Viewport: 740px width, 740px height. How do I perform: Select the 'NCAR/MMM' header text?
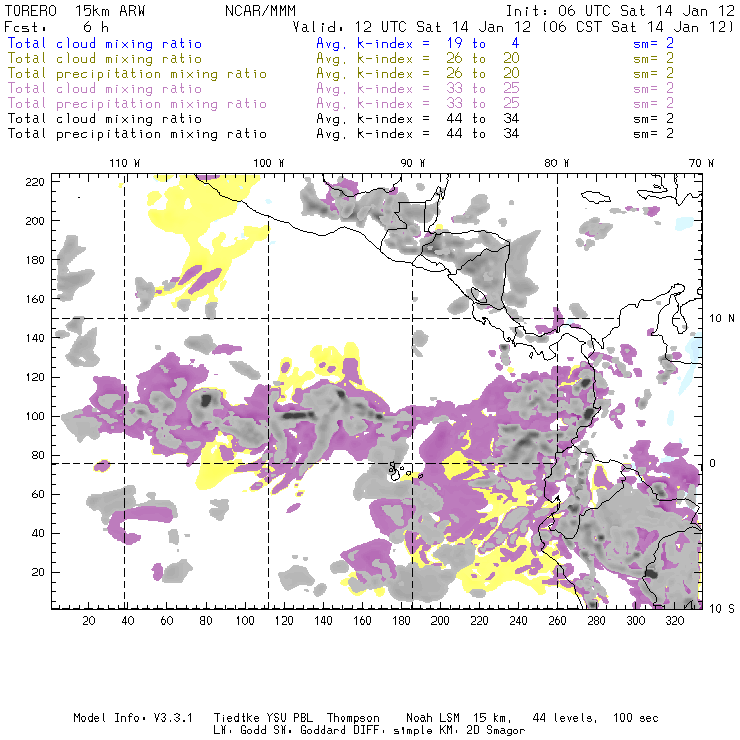[260, 11]
